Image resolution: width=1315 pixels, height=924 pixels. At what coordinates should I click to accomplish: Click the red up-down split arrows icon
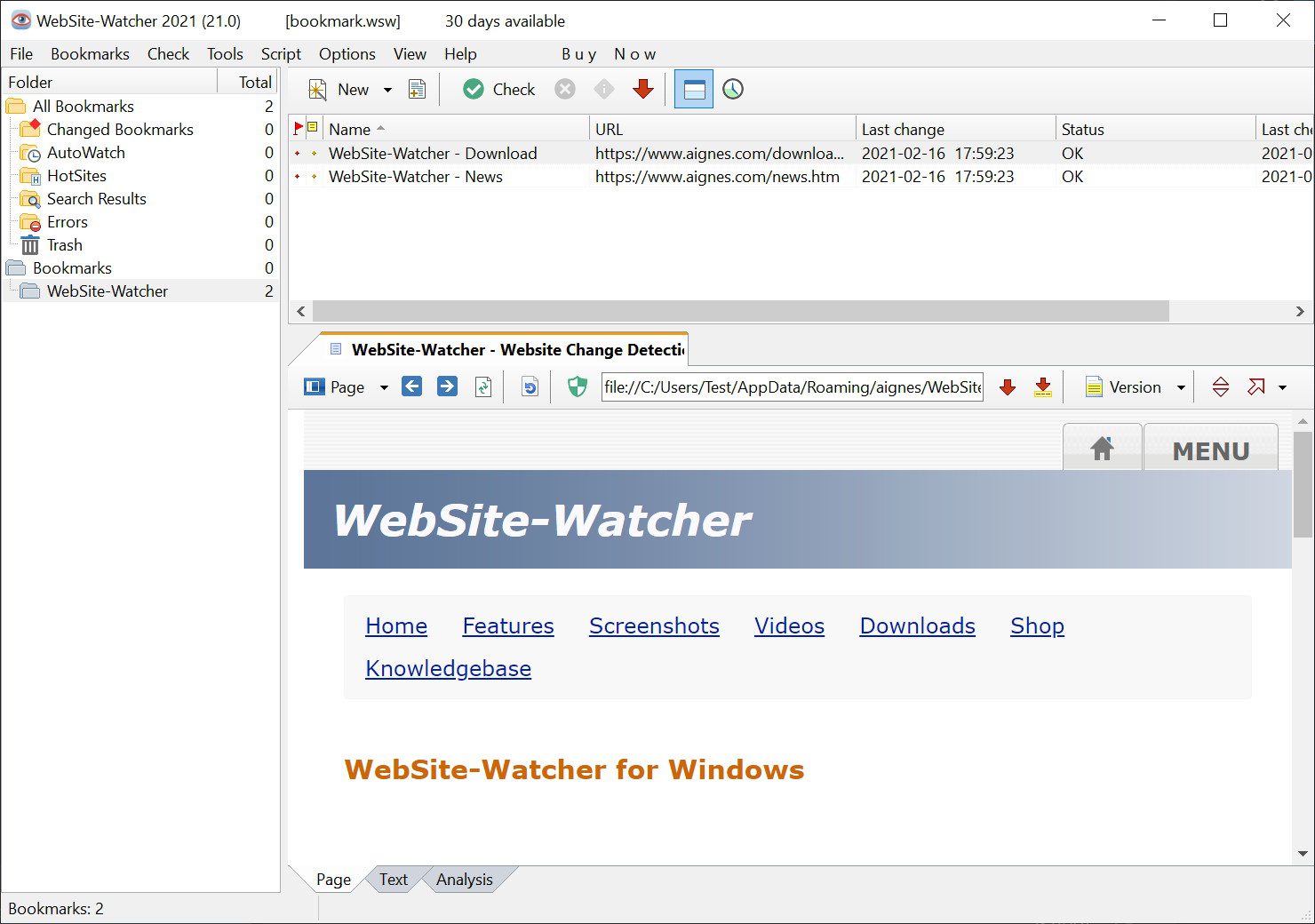pos(1221,386)
